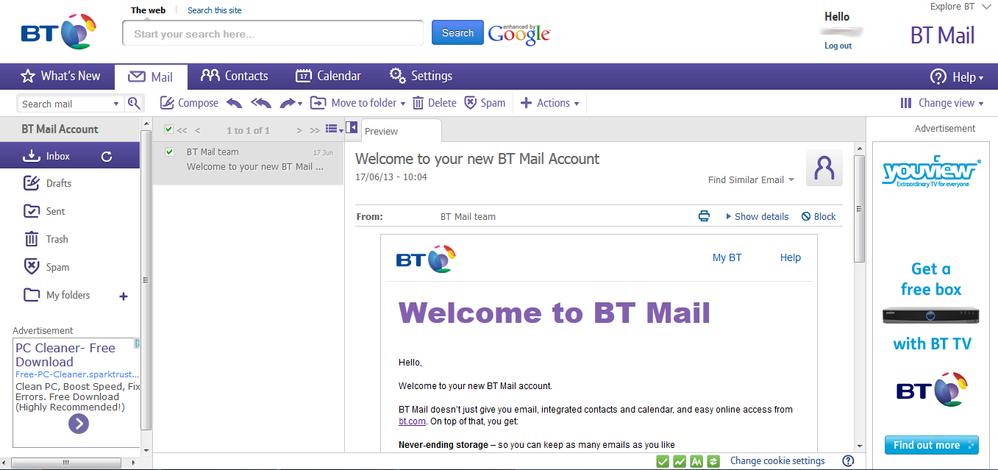The height and width of the screenshot is (470, 998).
Task: Click the magnifier search mail icon
Action: tap(134, 104)
